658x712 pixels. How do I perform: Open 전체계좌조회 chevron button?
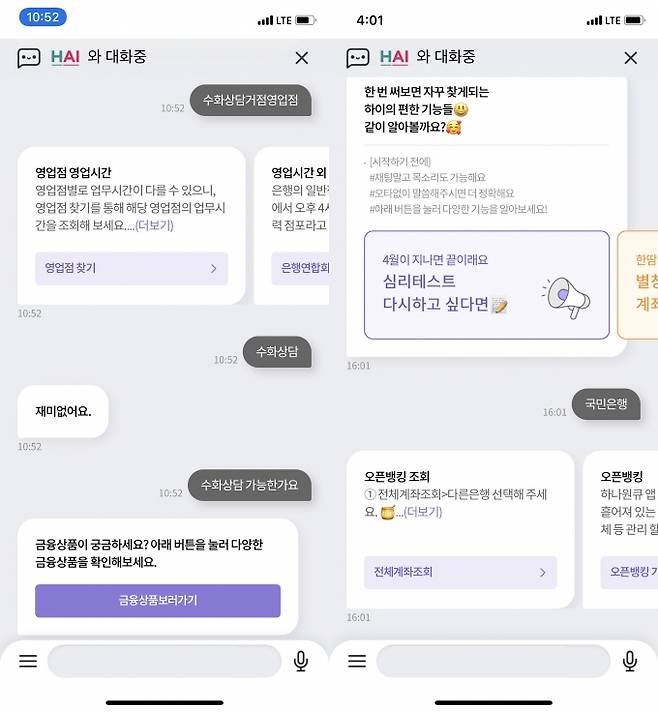click(460, 572)
